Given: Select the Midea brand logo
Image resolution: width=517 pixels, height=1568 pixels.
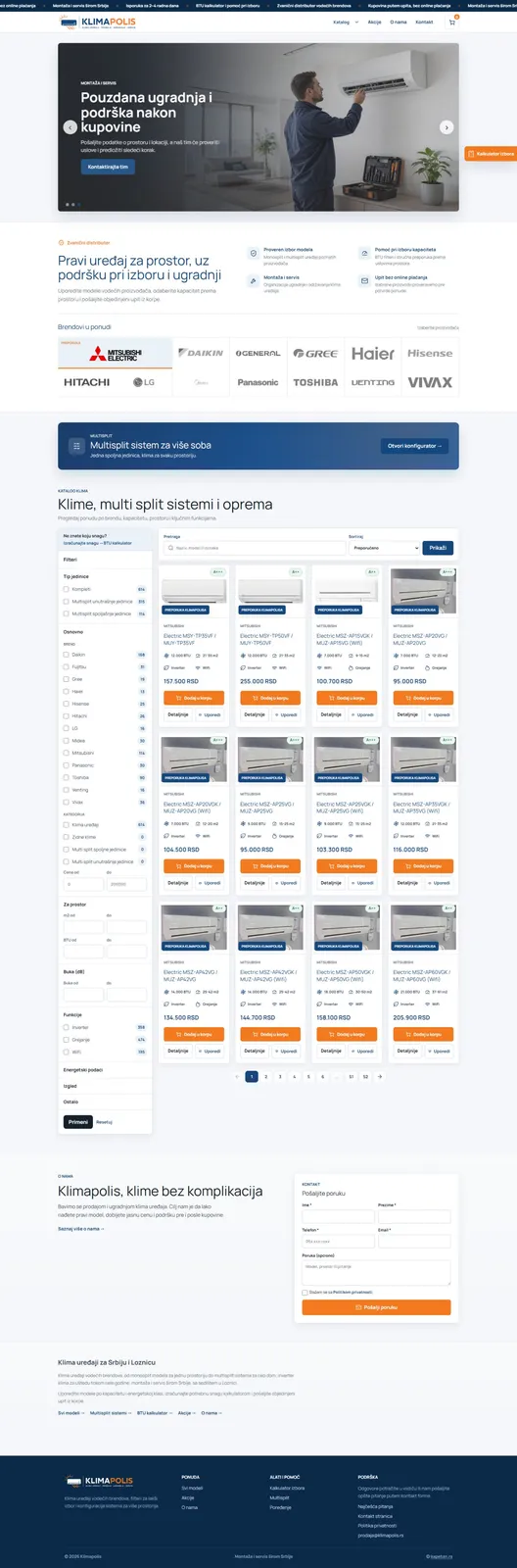Looking at the screenshot, I should coord(201,382).
